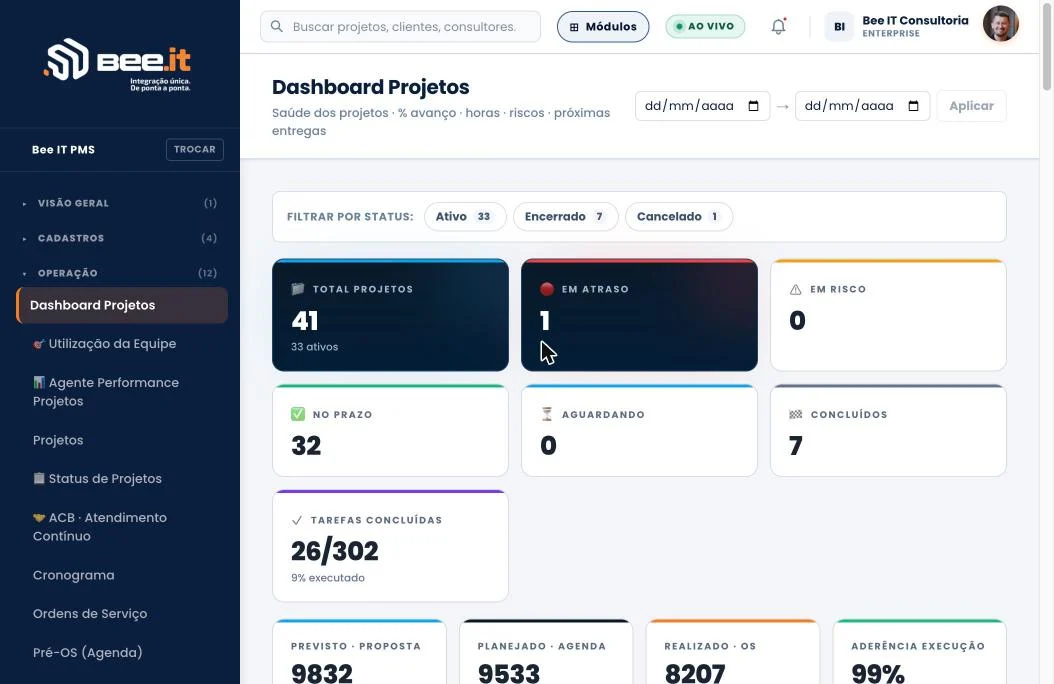Toggle the Cancelado status filter chip
Image resolution: width=1054 pixels, height=684 pixels.
(x=678, y=216)
